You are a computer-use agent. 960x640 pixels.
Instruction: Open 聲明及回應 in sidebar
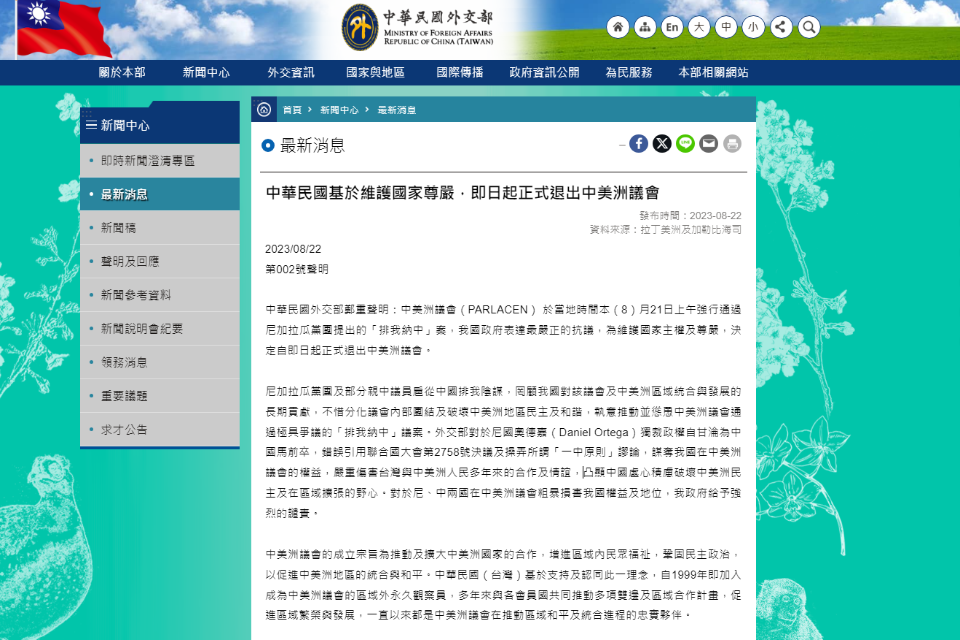[x=160, y=262]
